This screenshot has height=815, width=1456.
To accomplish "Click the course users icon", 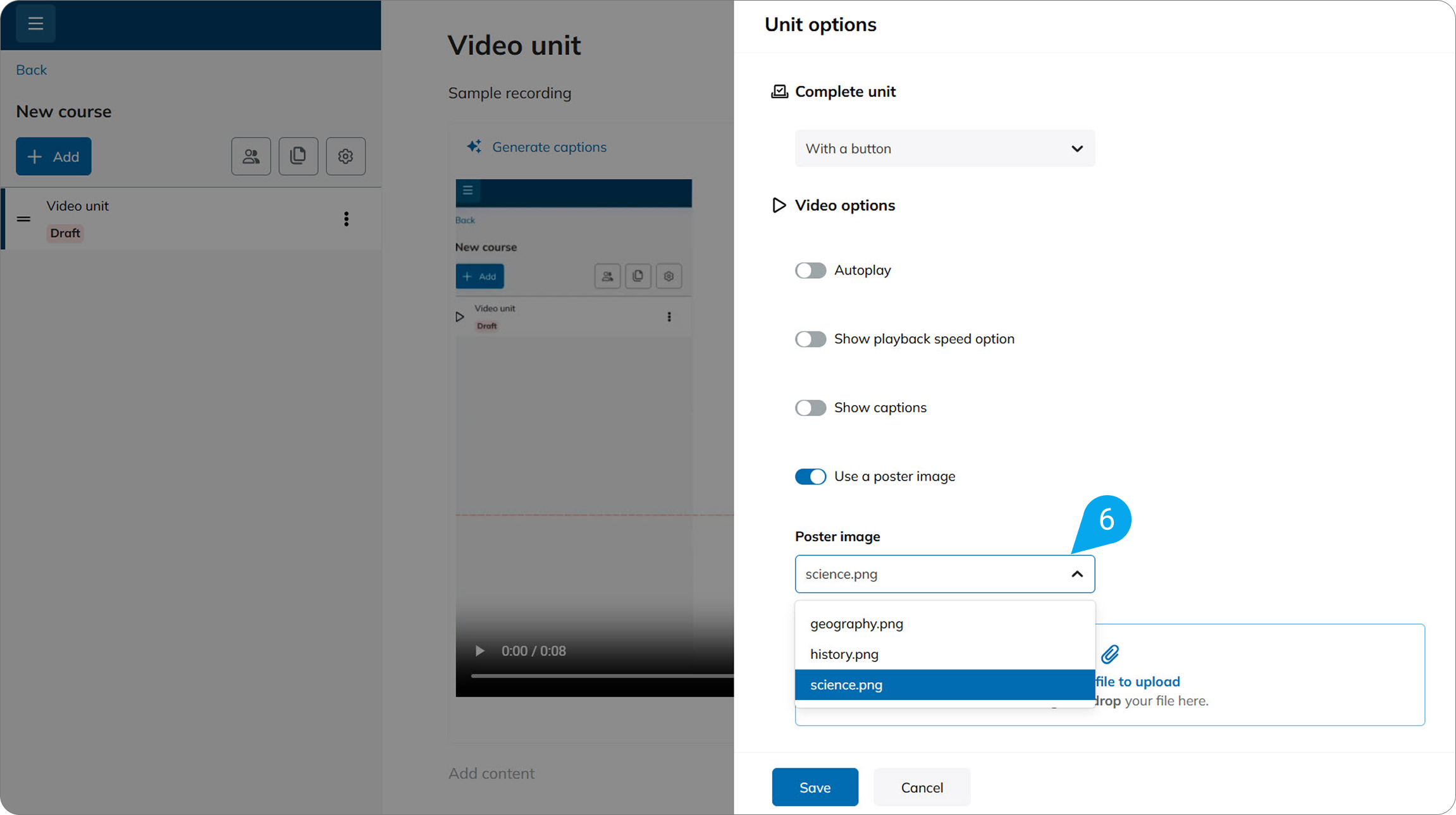I will (251, 156).
